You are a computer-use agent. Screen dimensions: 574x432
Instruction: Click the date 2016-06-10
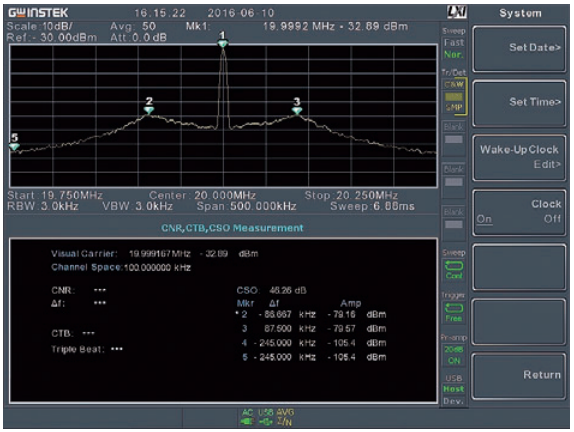pos(241,13)
